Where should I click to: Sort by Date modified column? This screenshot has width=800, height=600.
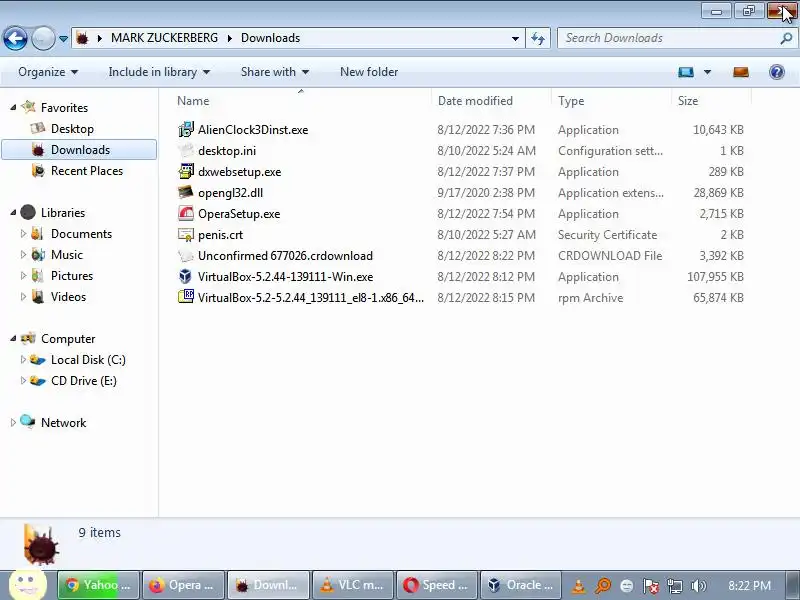tap(475, 101)
